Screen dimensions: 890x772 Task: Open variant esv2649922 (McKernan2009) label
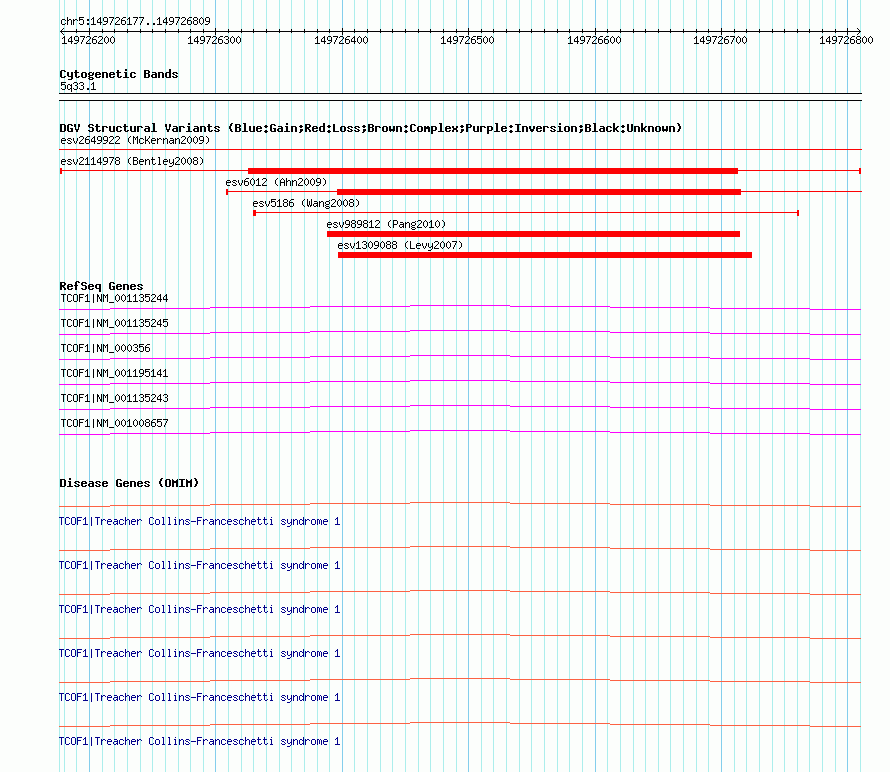click(135, 140)
